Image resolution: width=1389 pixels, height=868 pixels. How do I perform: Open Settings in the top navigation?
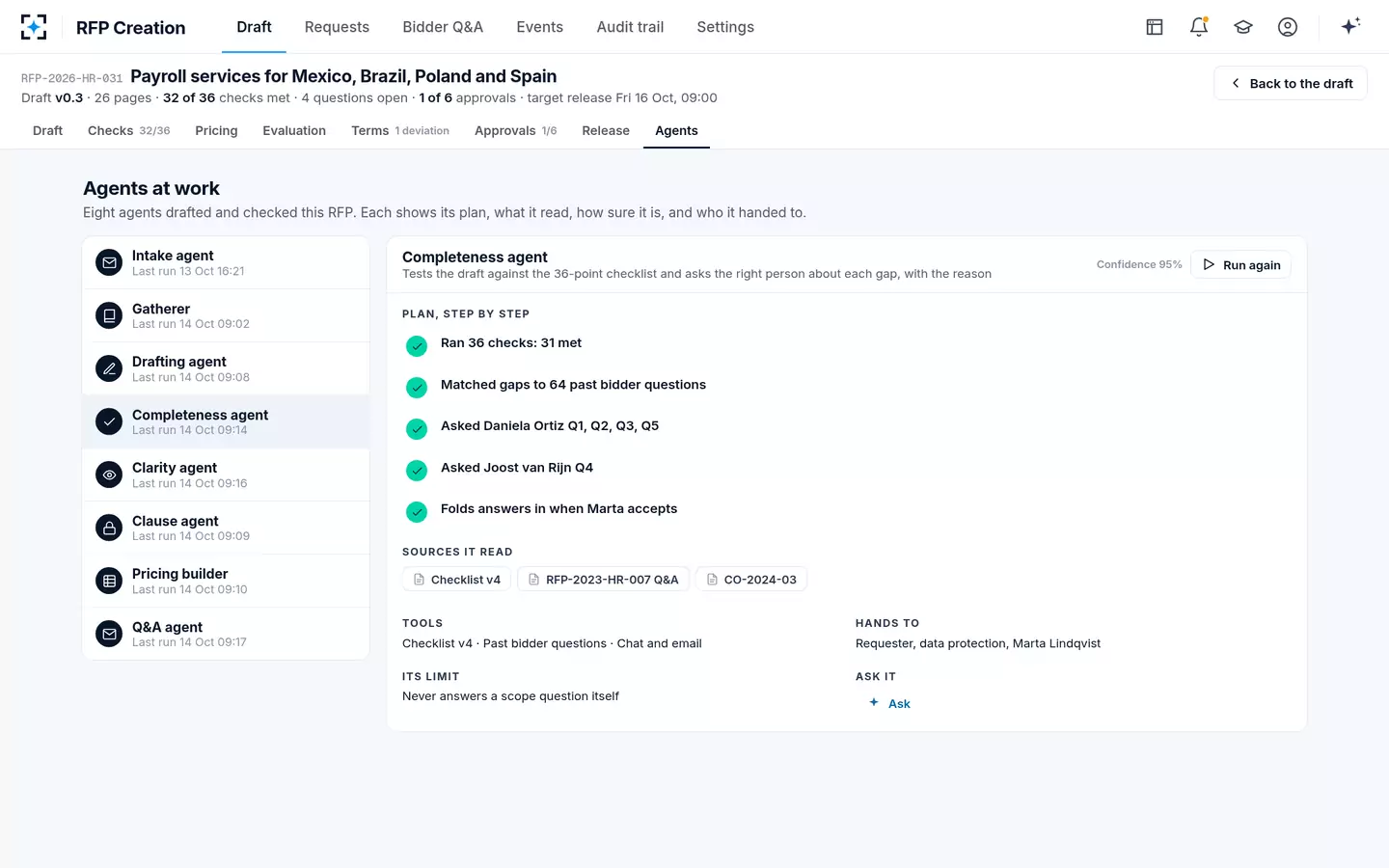pyautogui.click(x=725, y=27)
